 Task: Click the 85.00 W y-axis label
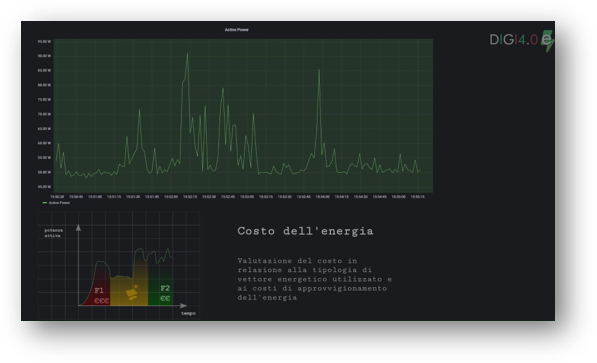coord(44,70)
